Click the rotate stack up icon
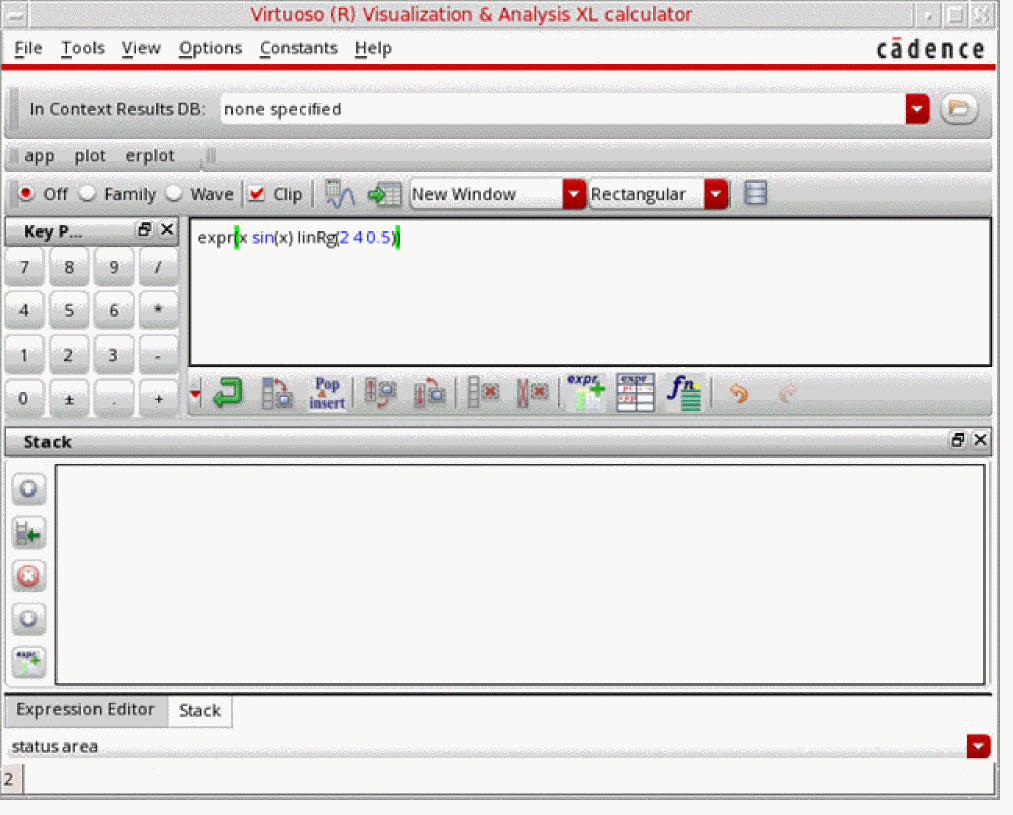The height and width of the screenshot is (815, 1013). point(429,393)
